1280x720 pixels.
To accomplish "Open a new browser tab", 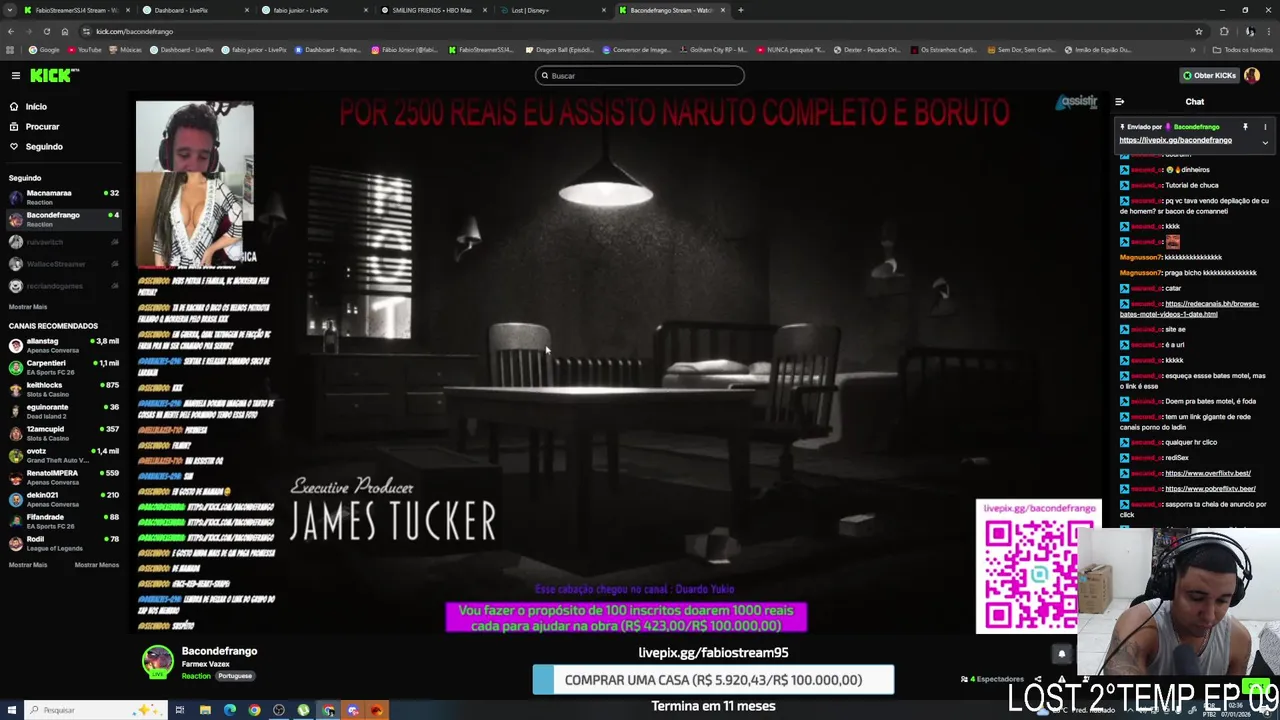I will pos(741,10).
